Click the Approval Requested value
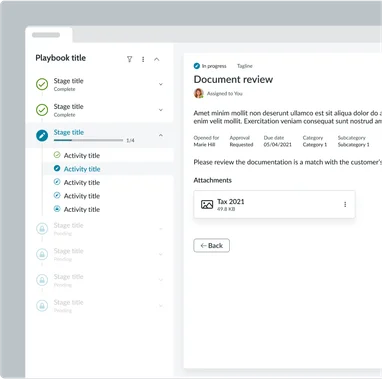Screen dimensions: 382x379 (241, 145)
